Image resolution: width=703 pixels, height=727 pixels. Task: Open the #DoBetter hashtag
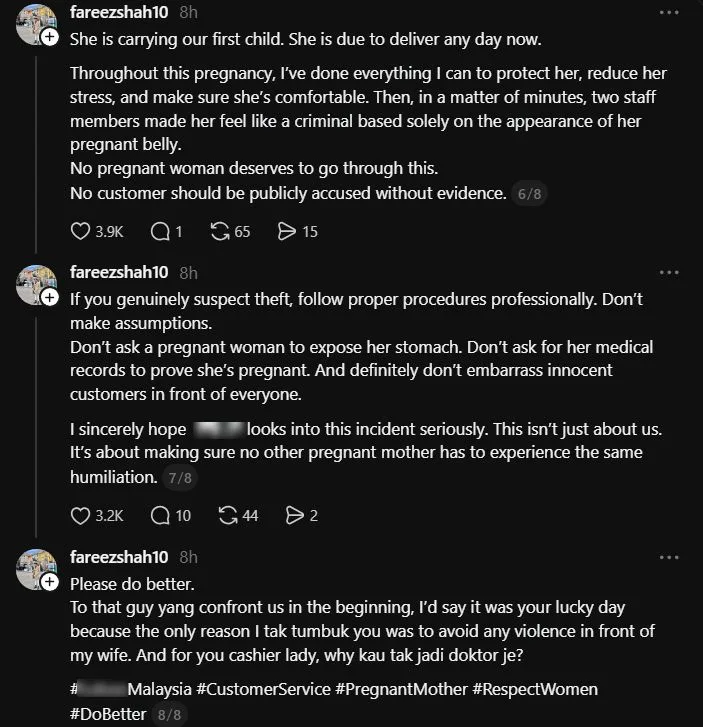click(108, 714)
